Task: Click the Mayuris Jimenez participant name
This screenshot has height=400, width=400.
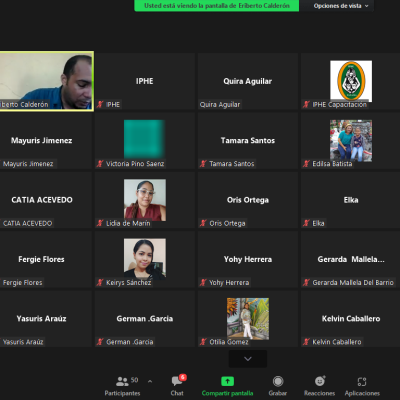Action: tap(41, 140)
